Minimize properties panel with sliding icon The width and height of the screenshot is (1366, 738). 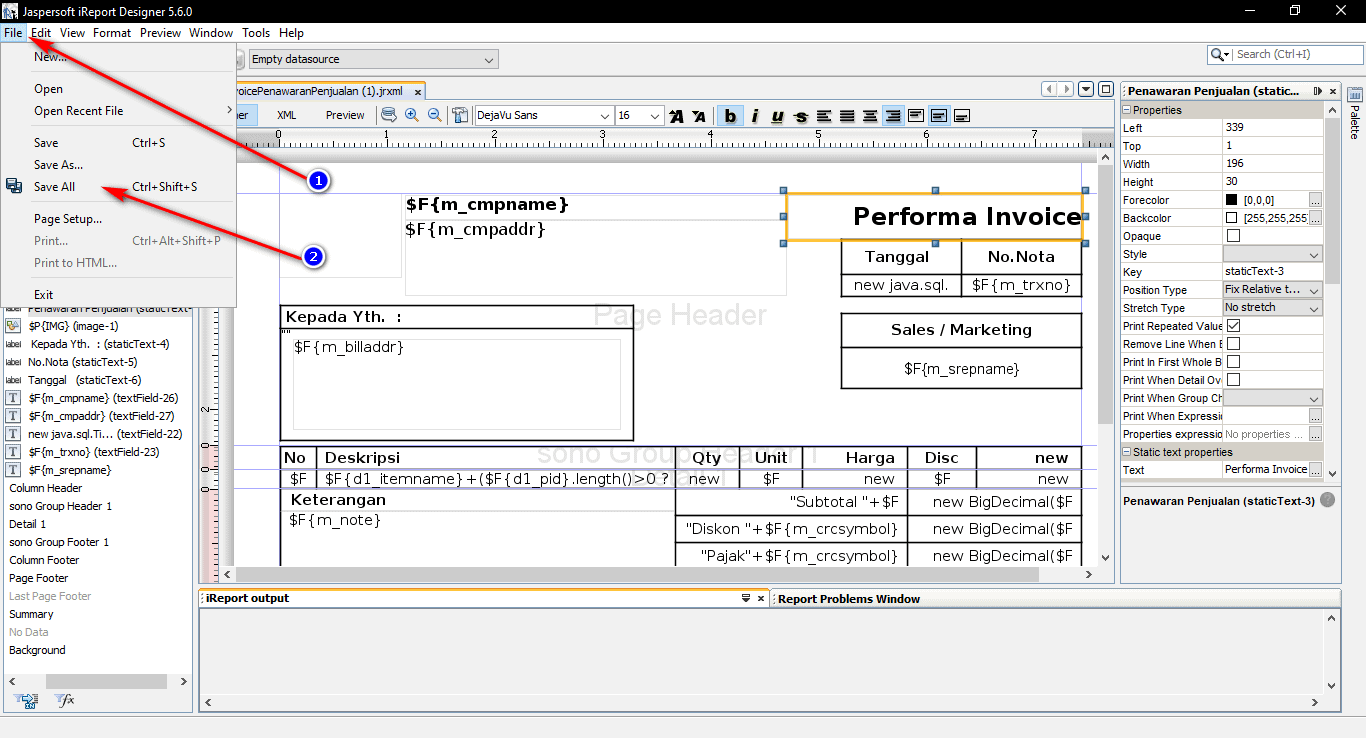pos(1319,91)
